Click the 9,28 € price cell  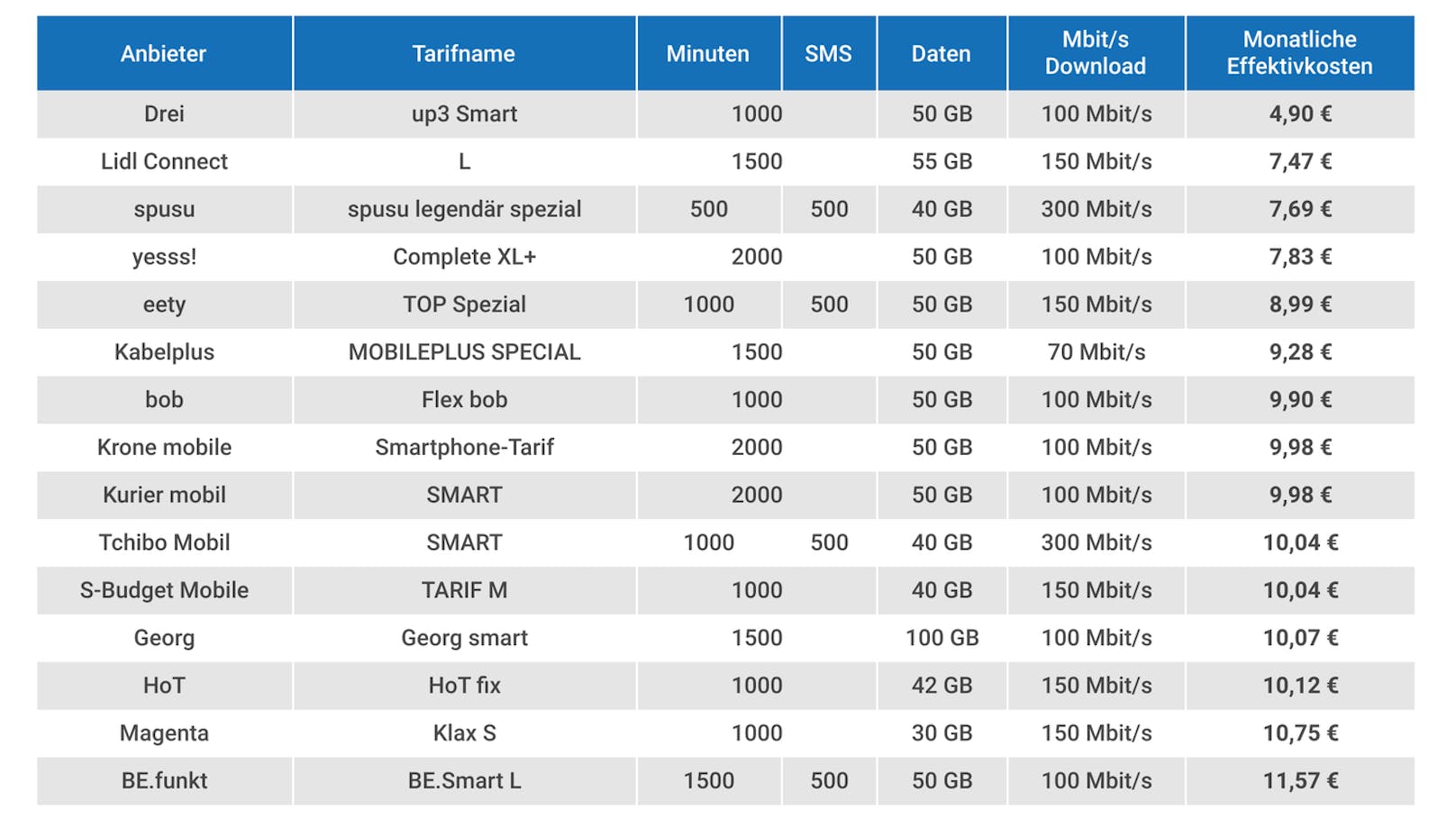1300,352
